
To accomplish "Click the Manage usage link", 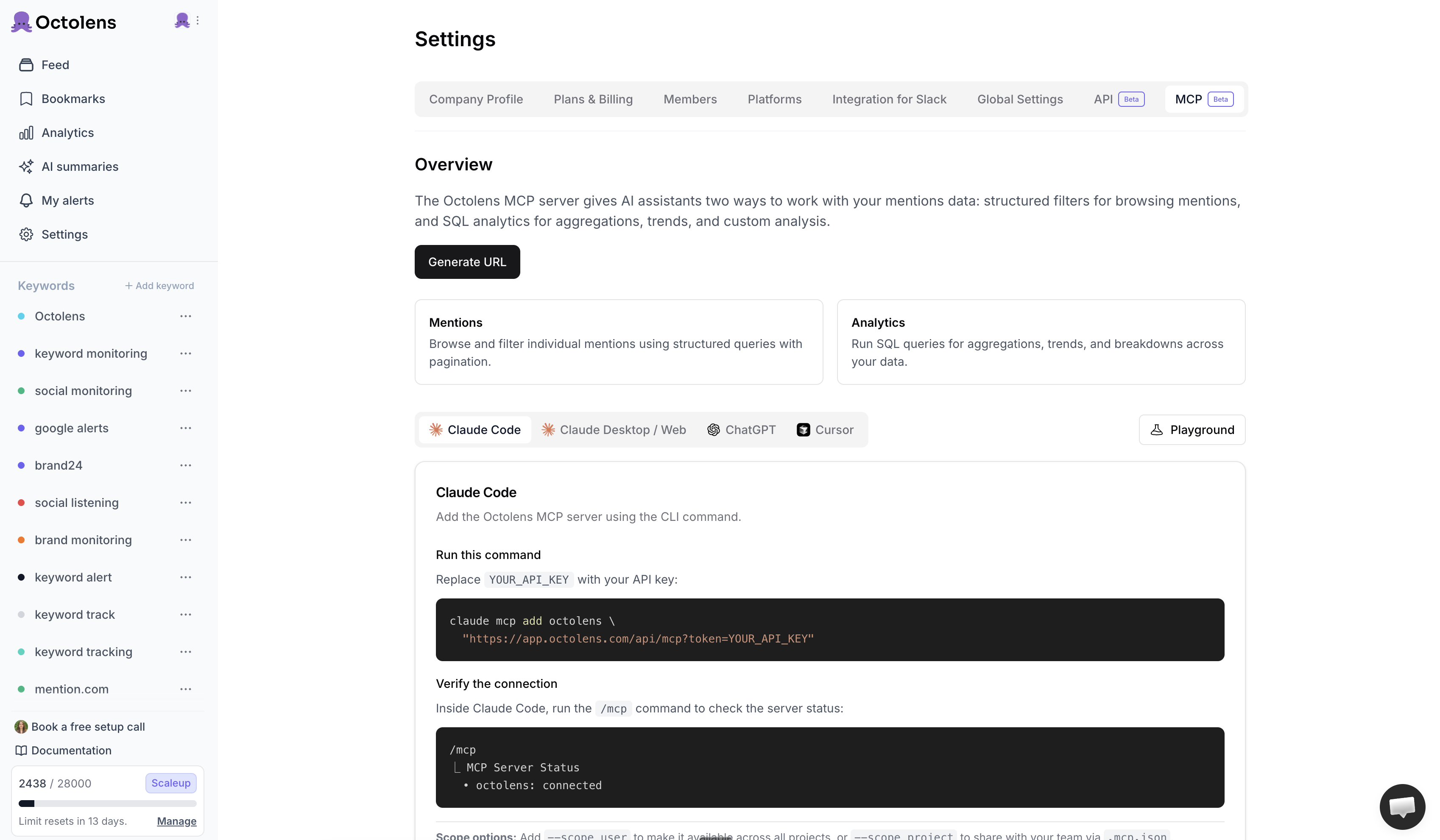I will (x=176, y=821).
